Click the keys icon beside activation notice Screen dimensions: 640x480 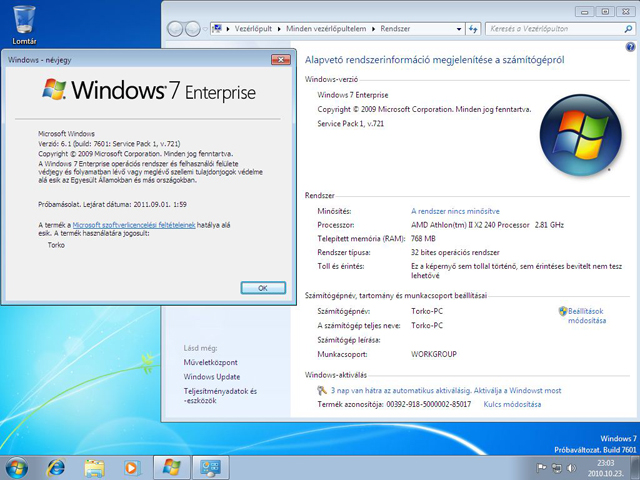pyautogui.click(x=322, y=391)
